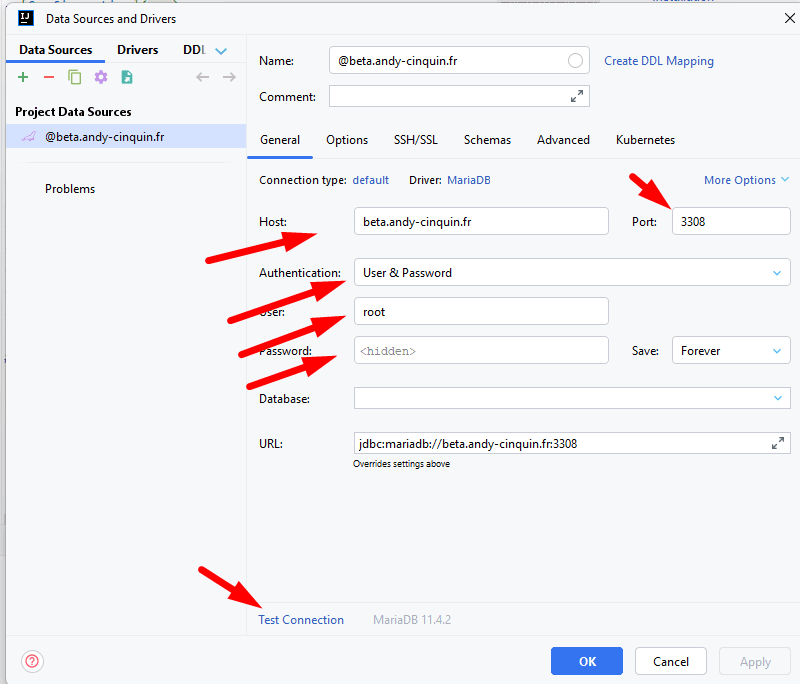The width and height of the screenshot is (800, 684).
Task: Click the 'Overrides settings above' hint text
Action: (402, 464)
